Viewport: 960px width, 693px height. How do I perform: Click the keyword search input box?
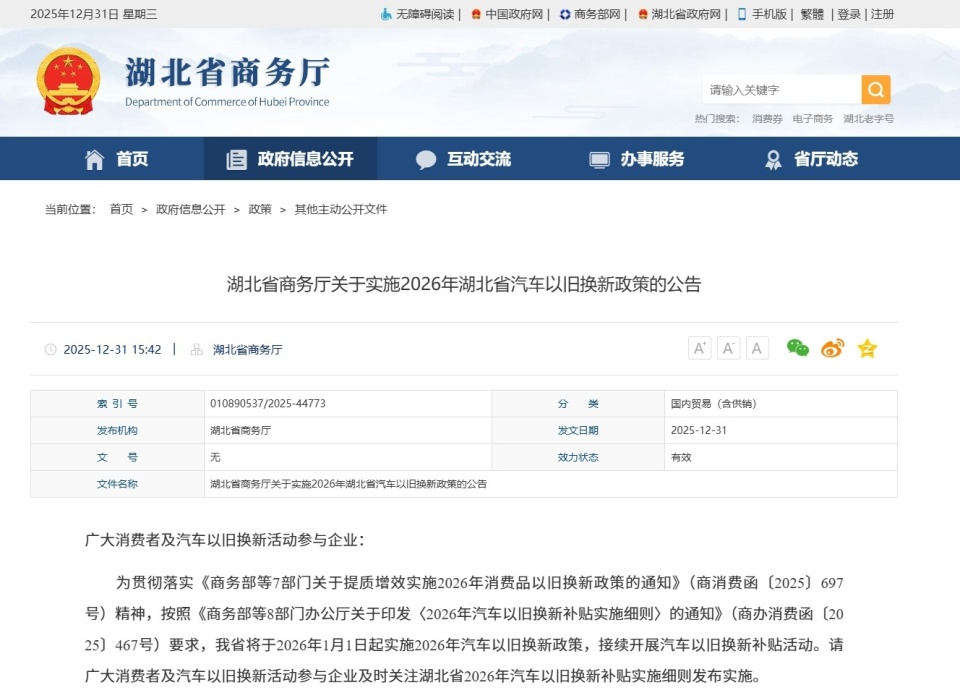780,89
